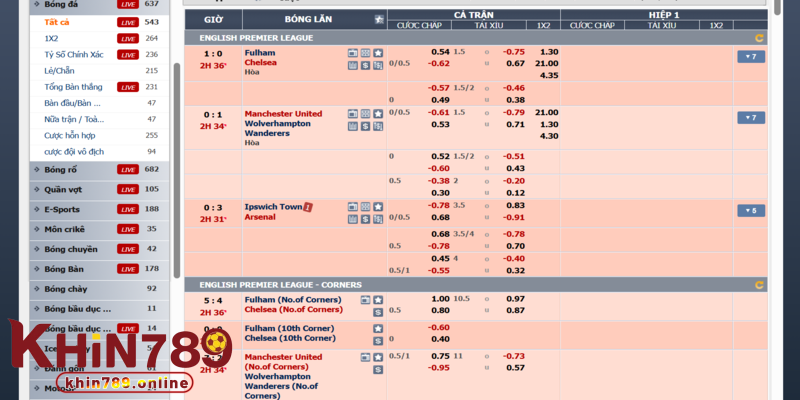Open score details icon for Fulham vs Chelsea
This screenshot has height=400, width=800.
coord(378,65)
